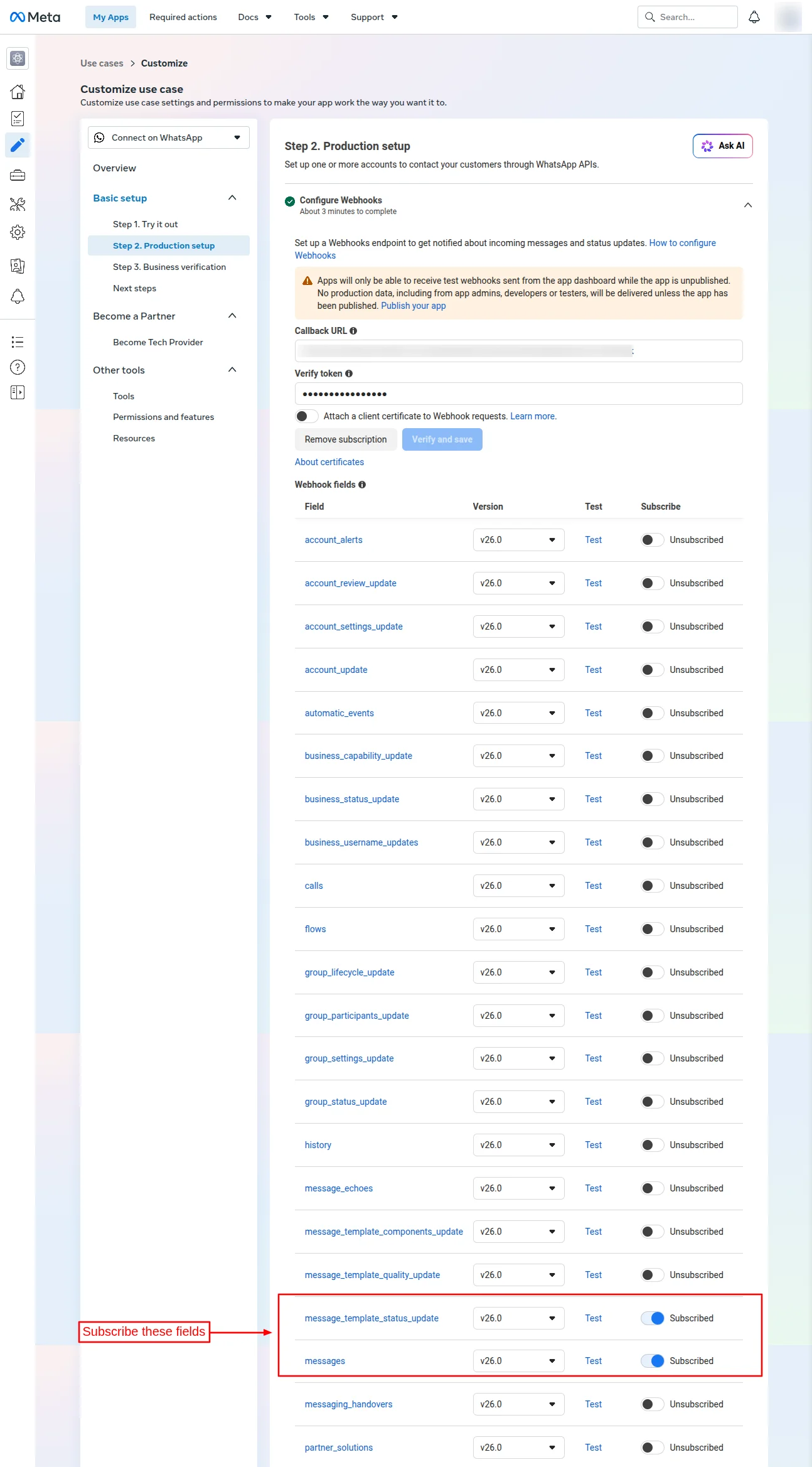Collapse the Basic setup section
812x1467 pixels.
pyautogui.click(x=232, y=198)
